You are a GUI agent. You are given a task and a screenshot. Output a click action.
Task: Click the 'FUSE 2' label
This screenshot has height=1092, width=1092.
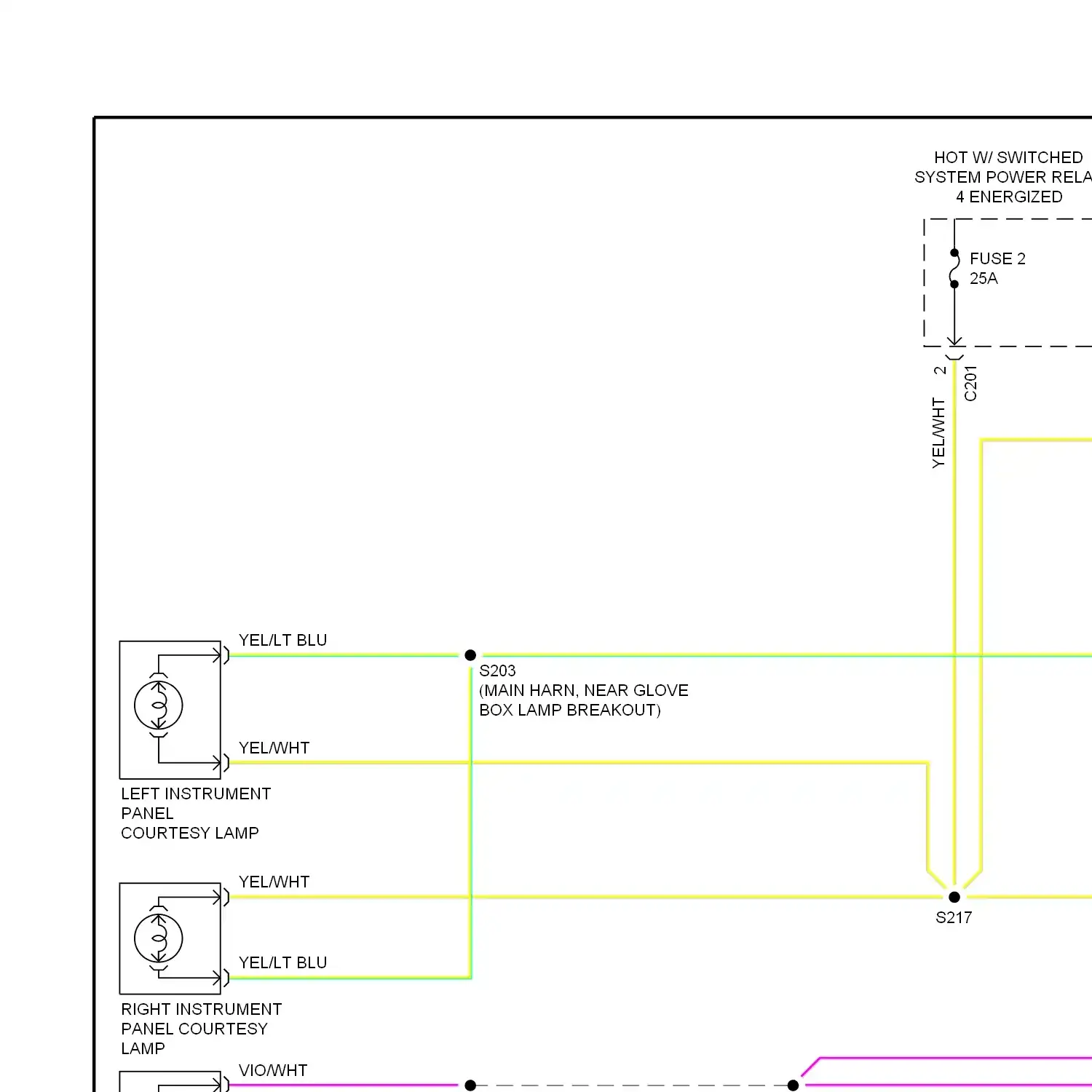click(997, 258)
